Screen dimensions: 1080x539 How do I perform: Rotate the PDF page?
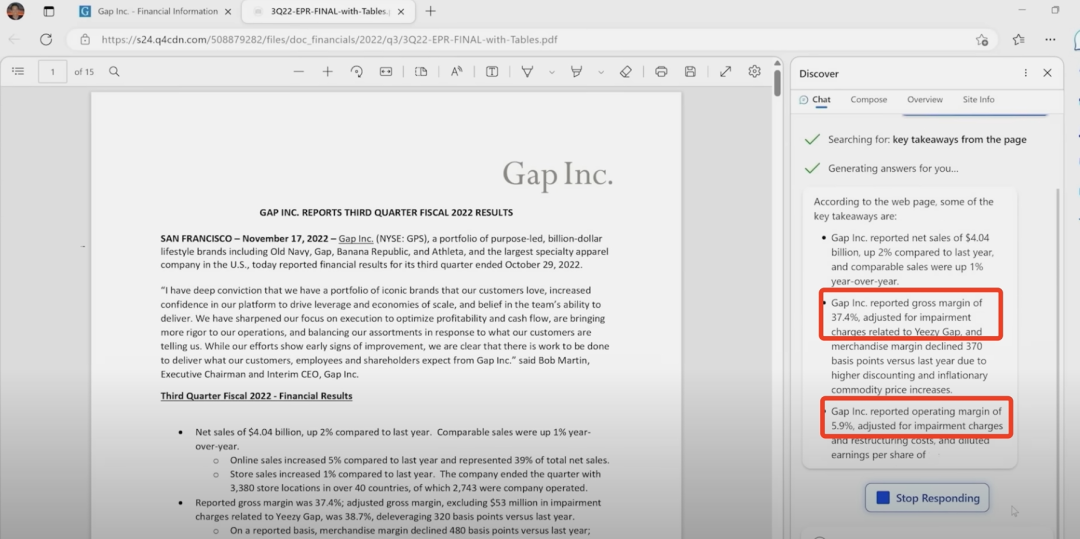point(357,72)
